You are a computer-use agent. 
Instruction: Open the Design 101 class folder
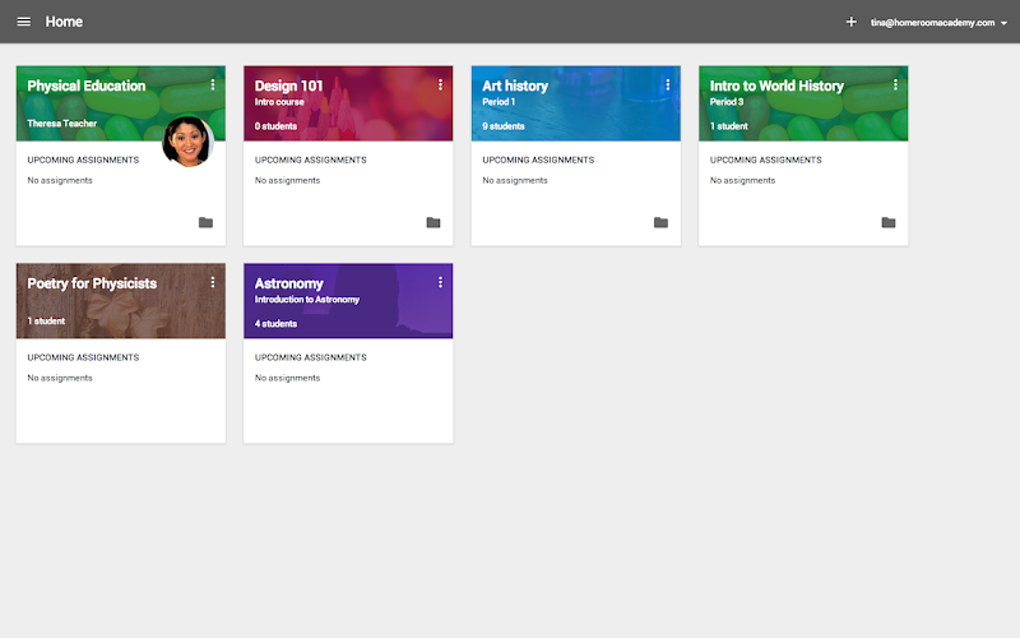tap(433, 222)
